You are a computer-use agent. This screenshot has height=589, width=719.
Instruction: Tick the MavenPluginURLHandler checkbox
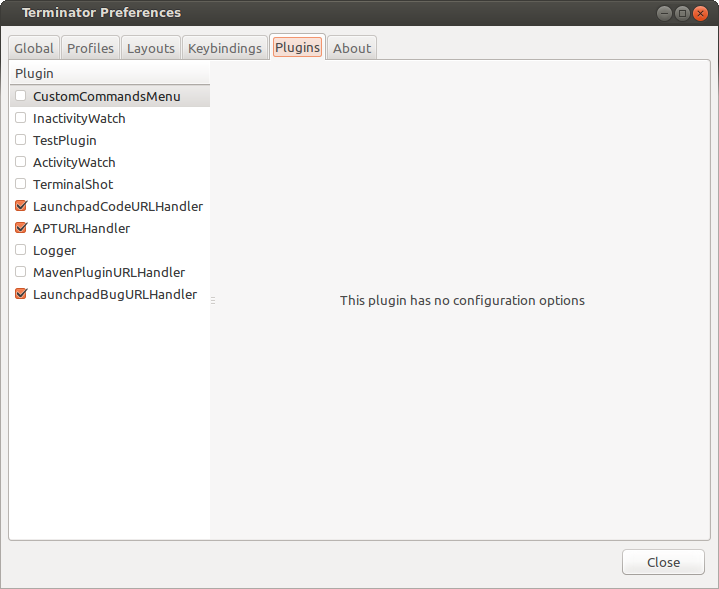click(21, 272)
